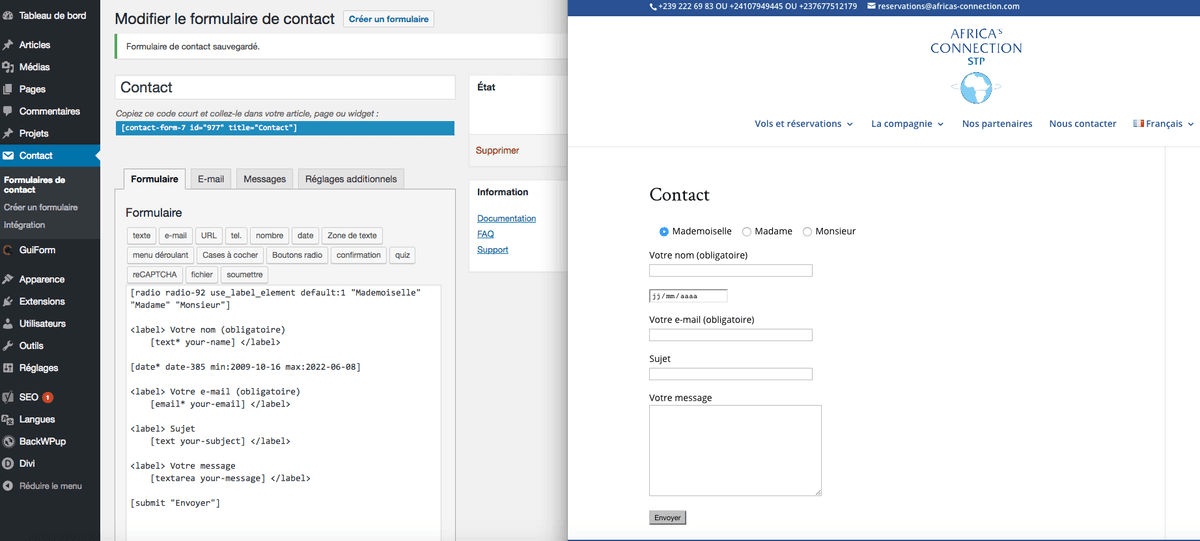
Task: Select the Monsieur radio button
Action: tap(808, 231)
